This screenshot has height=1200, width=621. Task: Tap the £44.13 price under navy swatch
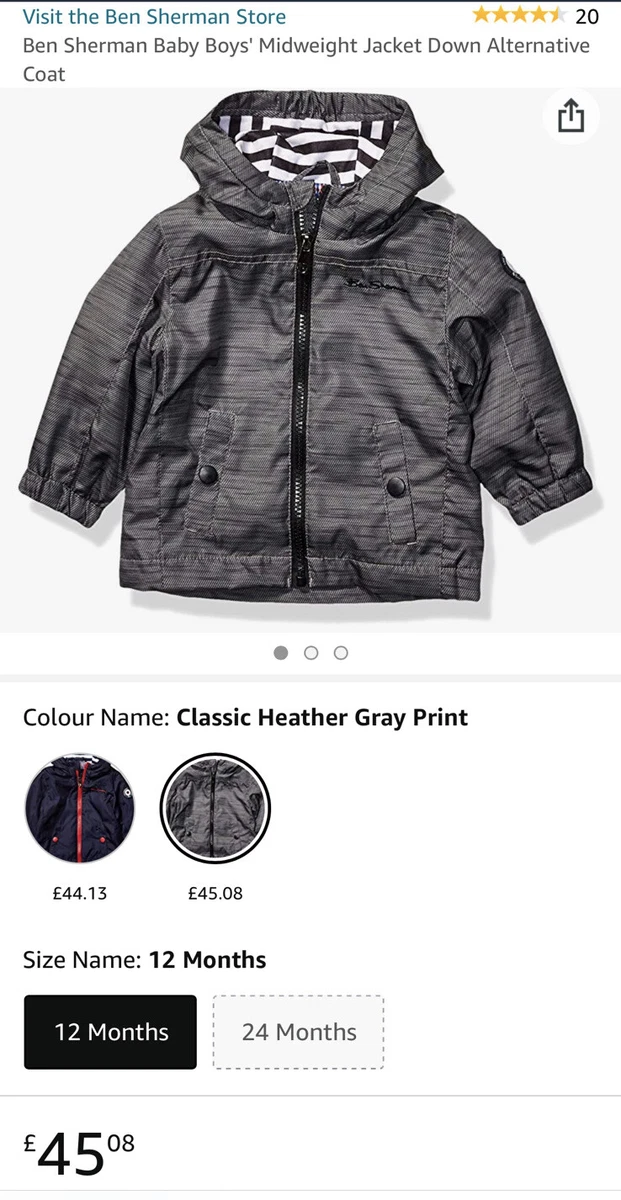(x=80, y=893)
